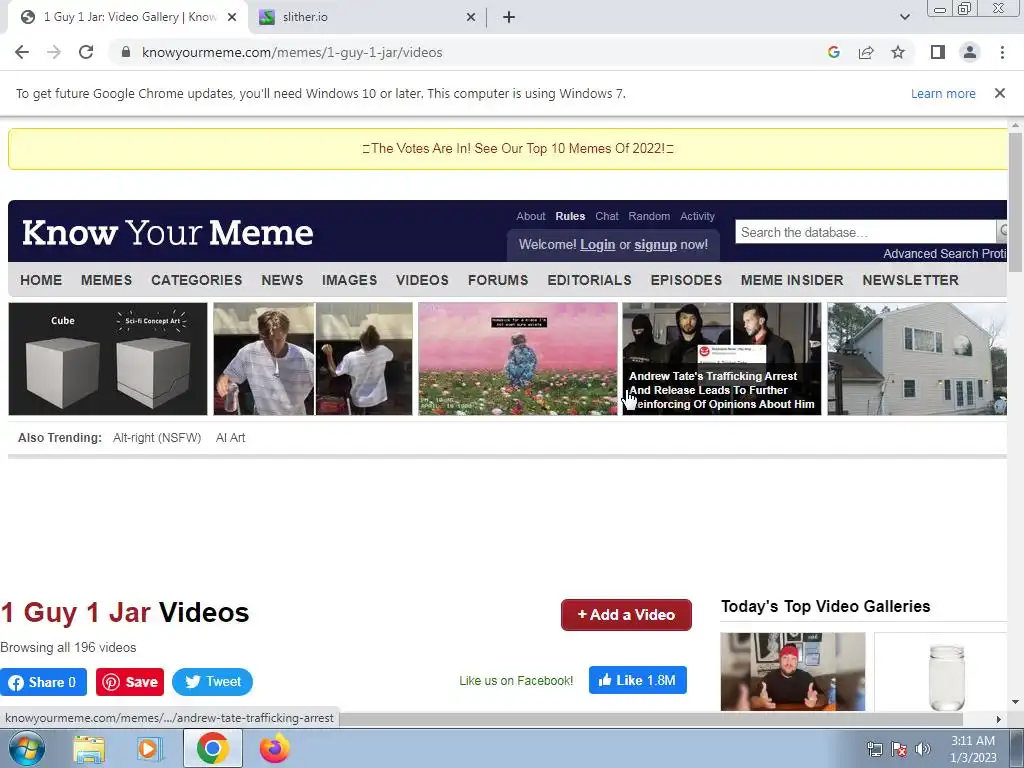1024x768 pixels.
Task: Open the Windows Start menu
Action: coord(27,748)
